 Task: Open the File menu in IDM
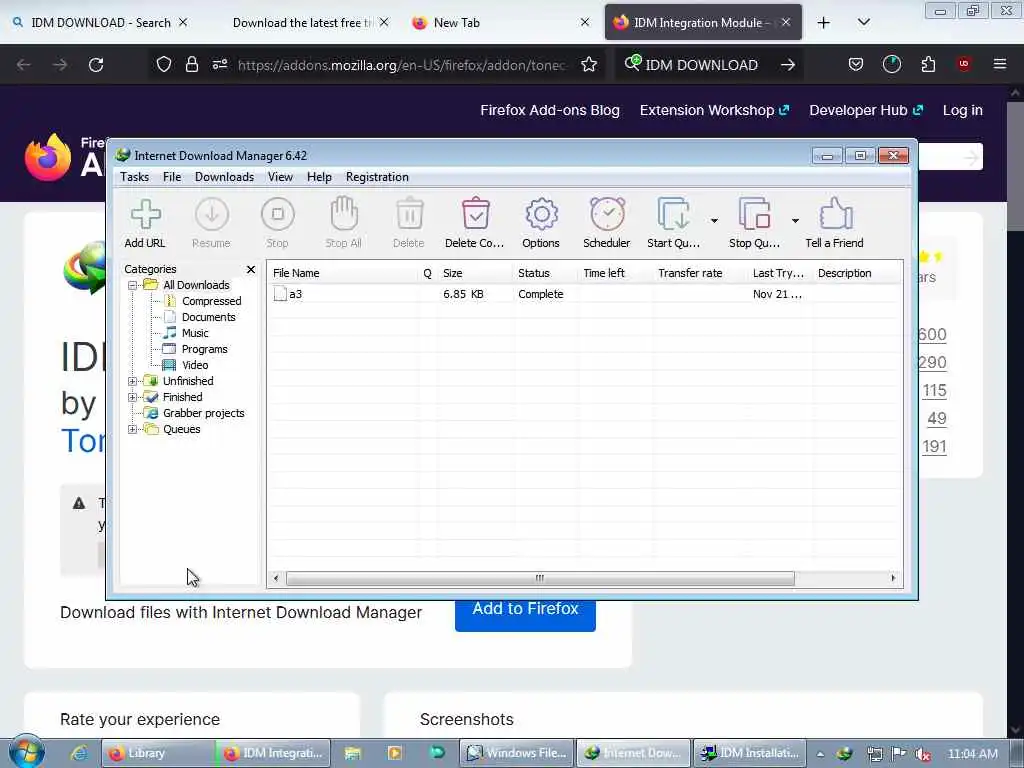coord(172,177)
